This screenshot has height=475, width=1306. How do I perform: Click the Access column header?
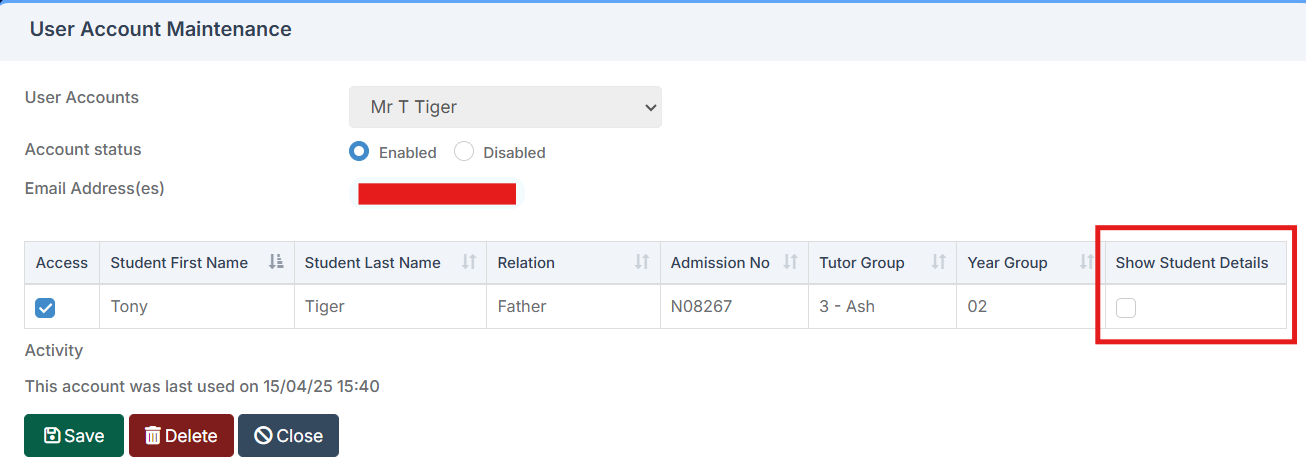[61, 263]
